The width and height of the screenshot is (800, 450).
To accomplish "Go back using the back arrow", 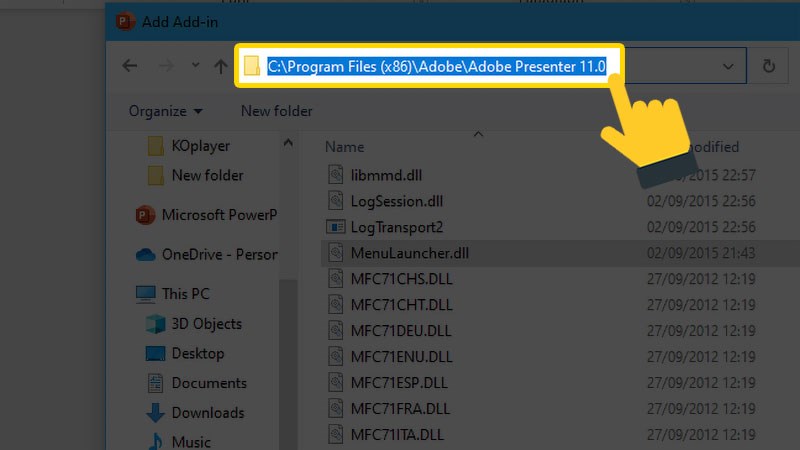I will 130,66.
